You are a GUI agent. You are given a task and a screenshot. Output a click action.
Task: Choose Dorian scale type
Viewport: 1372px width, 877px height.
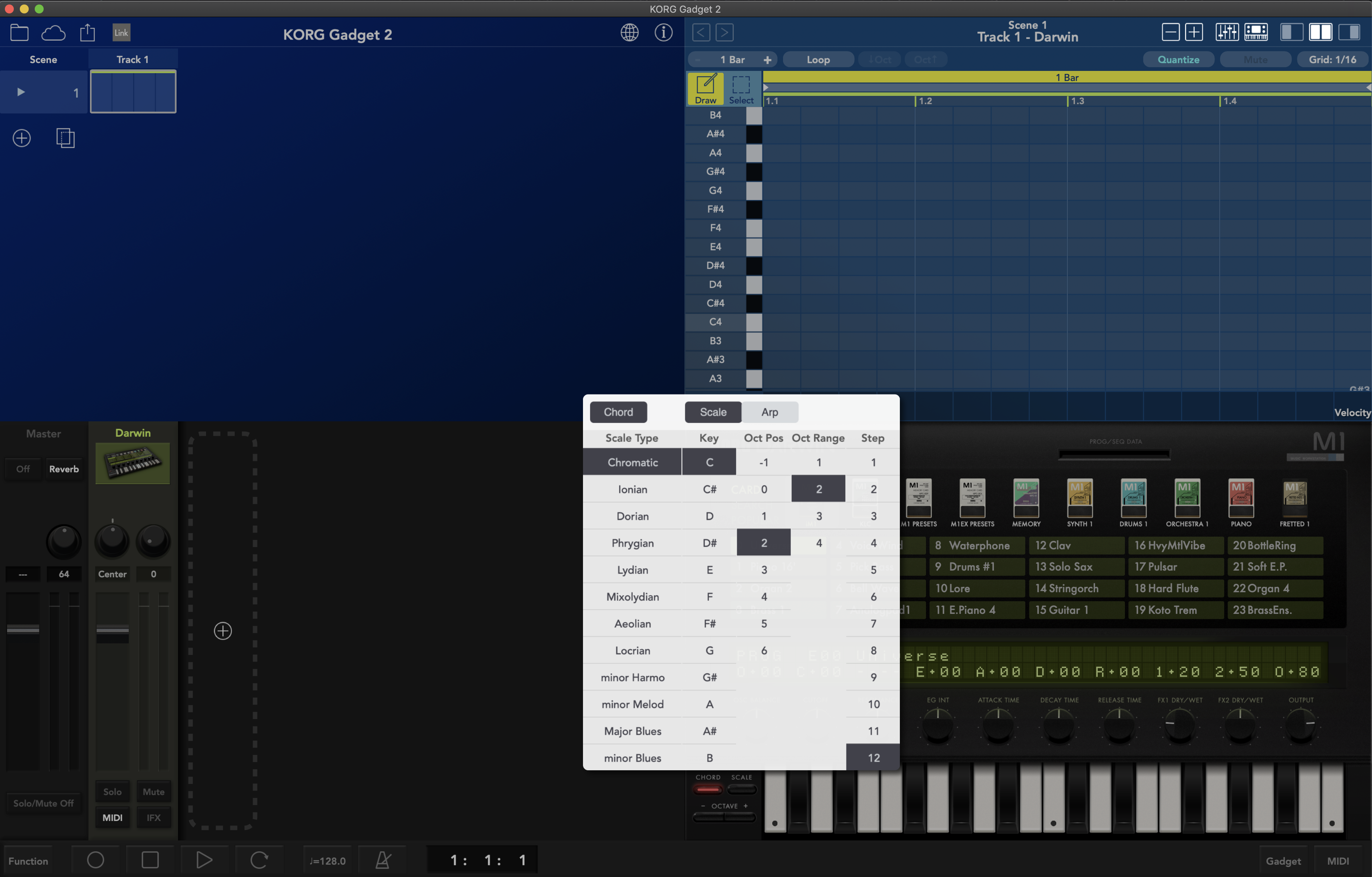(x=633, y=516)
